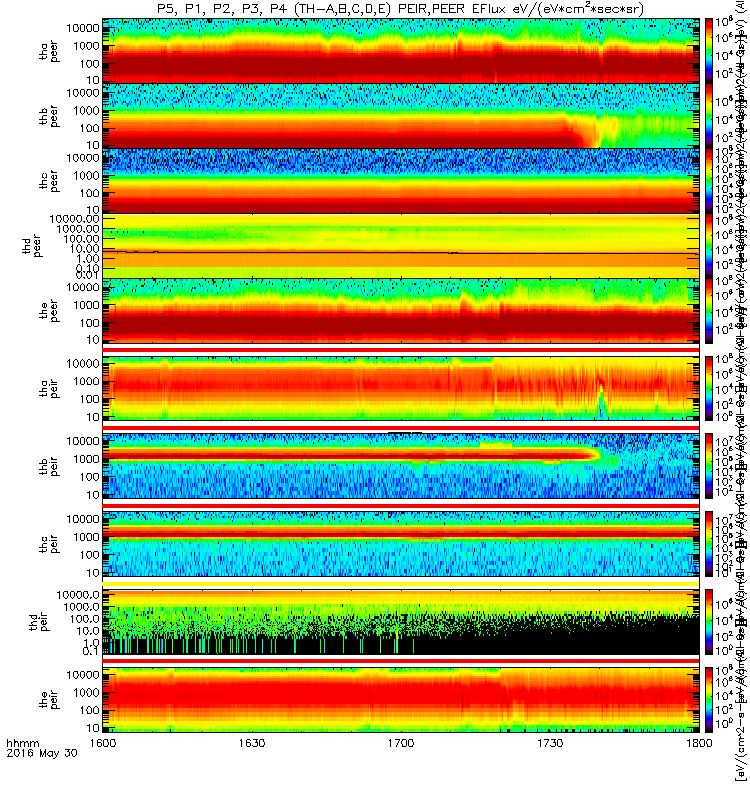Screen dimensions: 750x800
Task: Click '10' tick on thc peir axis
Action: 93,573
